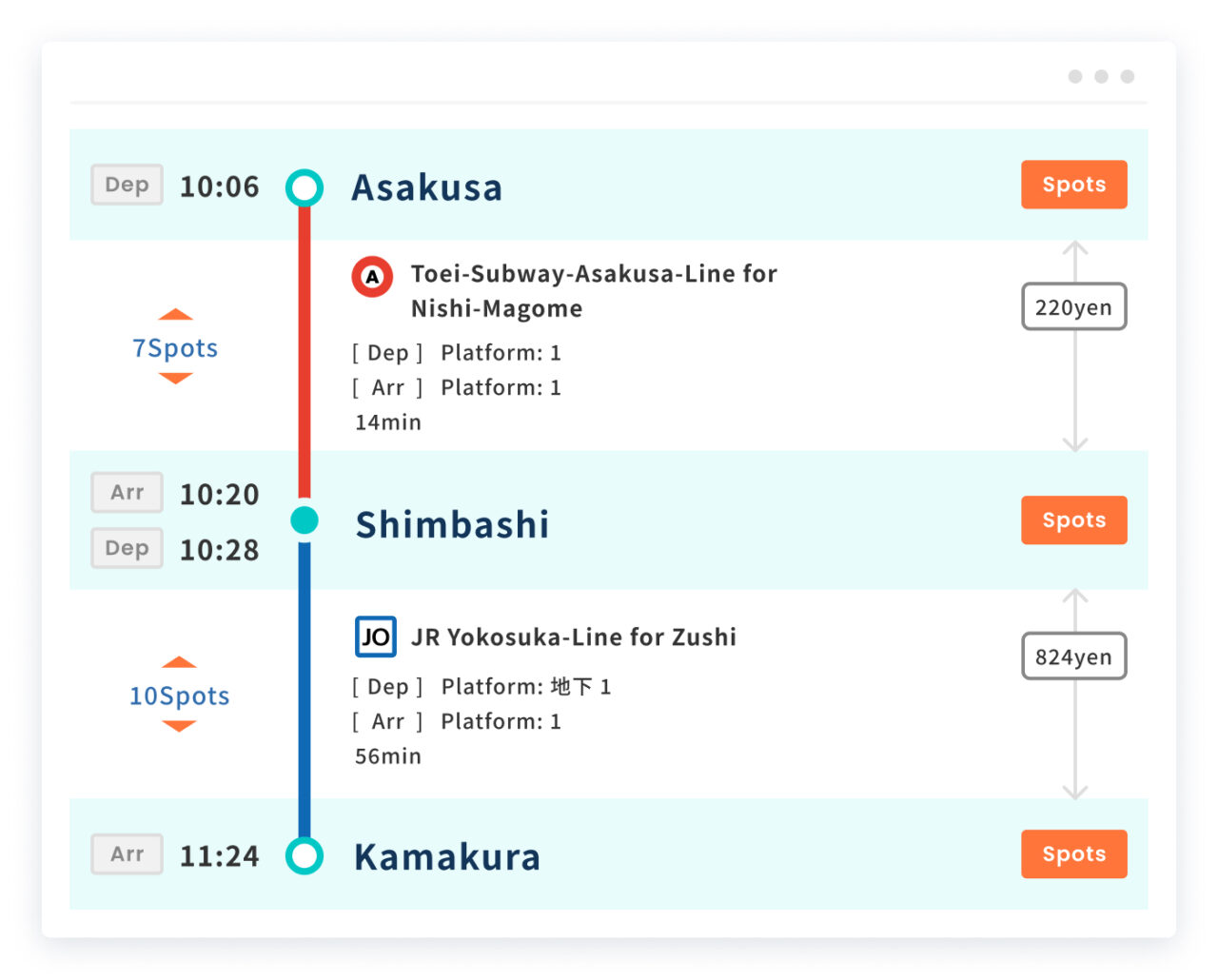
Task: Click the Shimbashi filled station dot
Action: 304,520
